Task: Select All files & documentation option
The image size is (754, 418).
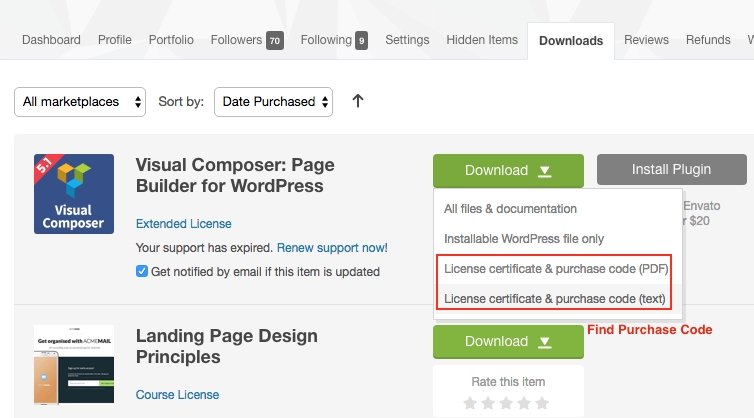Action: [510, 209]
